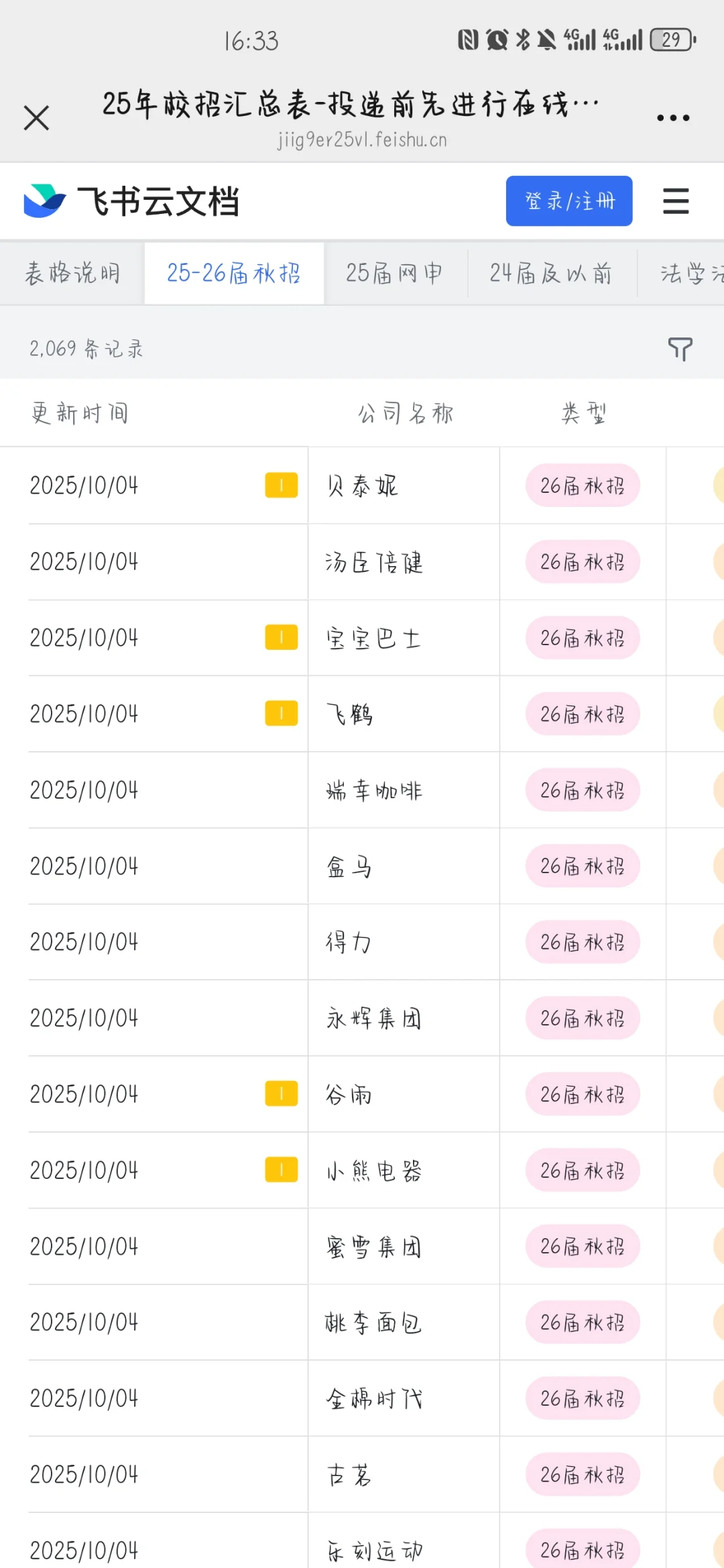
Task: Click the 26届秋招 tag in 盒马 row
Action: (x=582, y=866)
